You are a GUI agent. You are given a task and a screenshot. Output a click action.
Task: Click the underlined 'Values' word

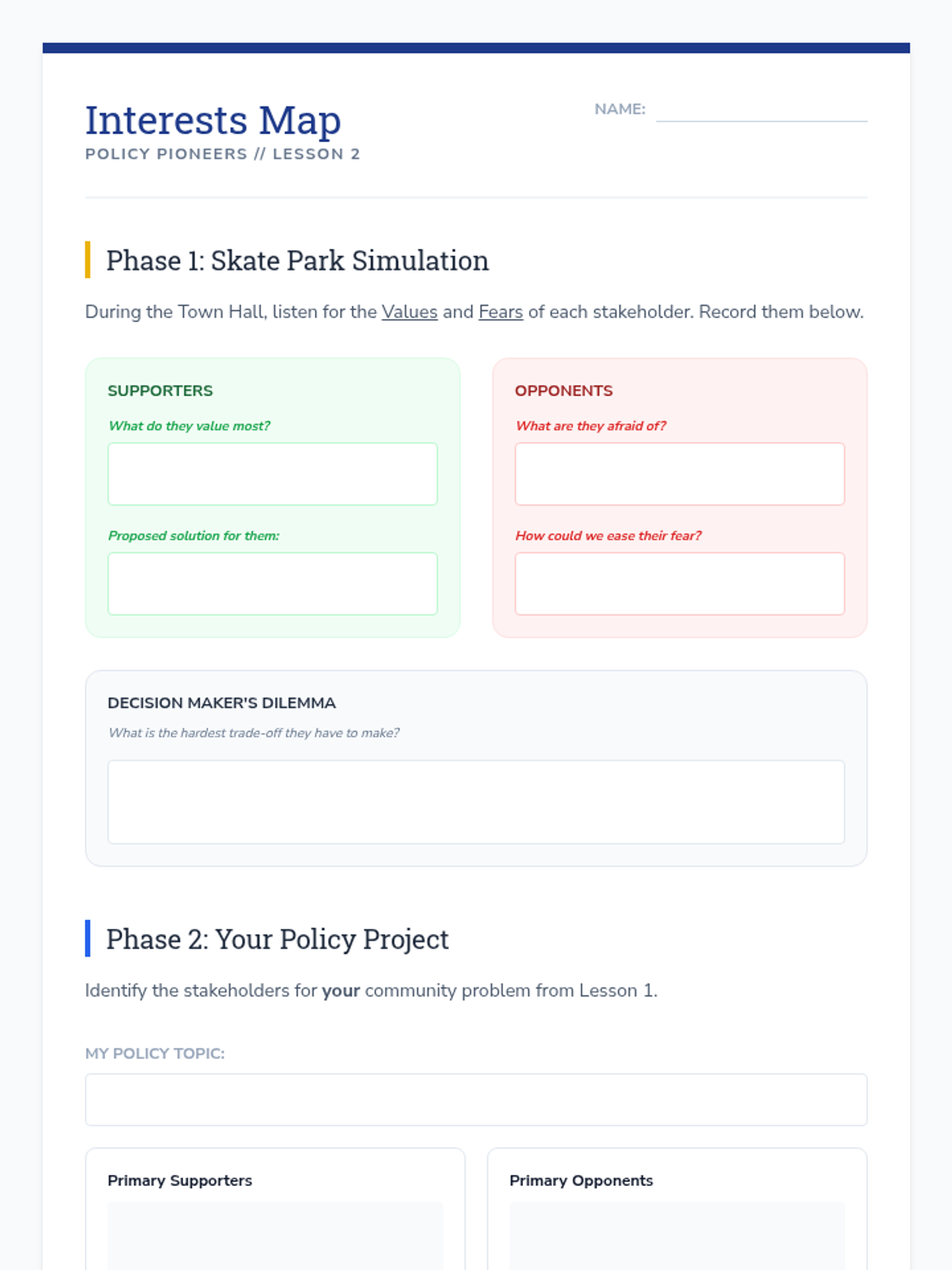tap(409, 312)
